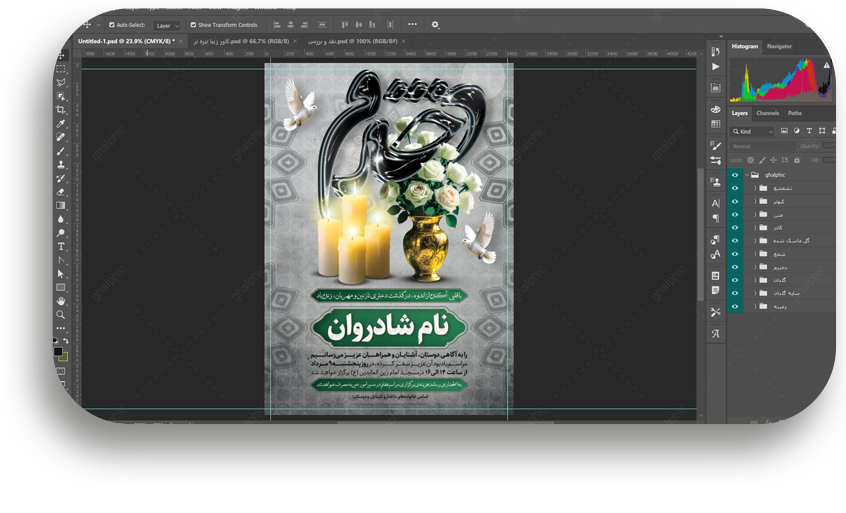This screenshot has height=513, width=846.
Task: Toggle Show Transform Controls checkbox
Action: coord(193,24)
